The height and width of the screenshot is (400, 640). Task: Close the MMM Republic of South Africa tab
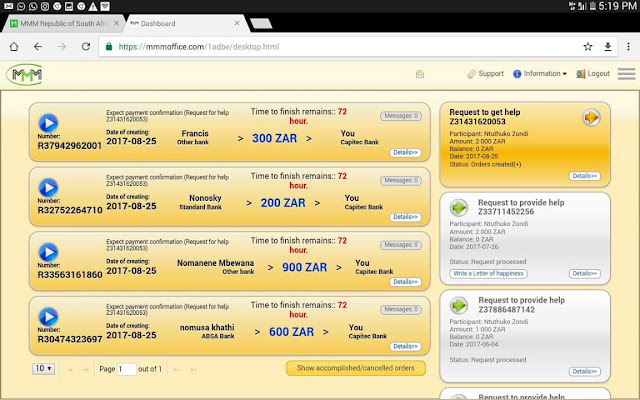point(116,23)
